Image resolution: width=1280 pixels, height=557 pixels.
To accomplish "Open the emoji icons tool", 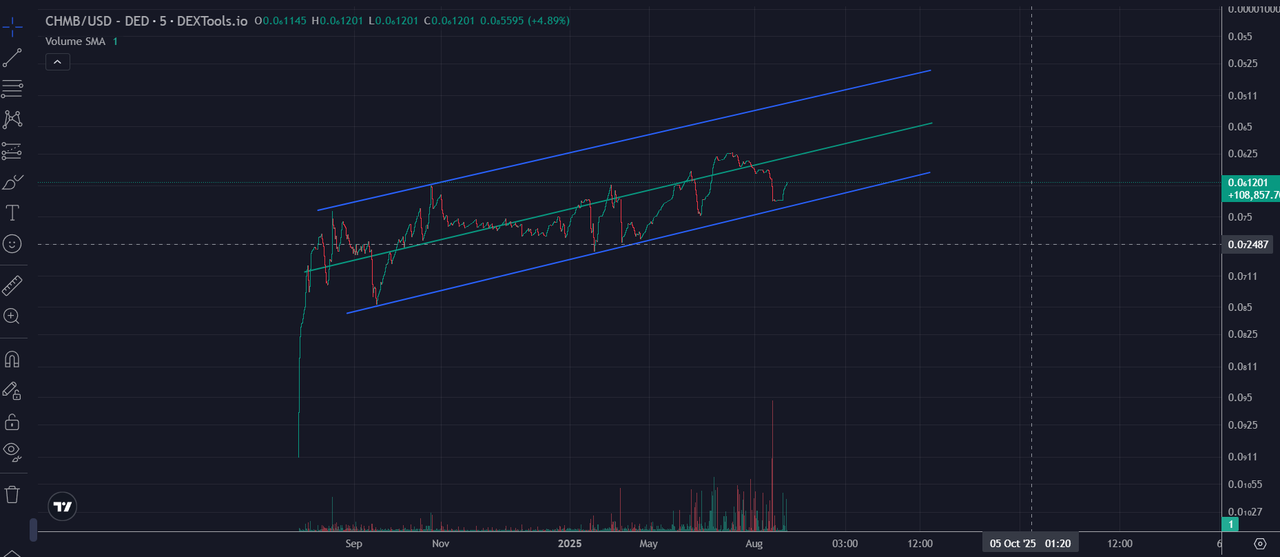I will coord(12,243).
